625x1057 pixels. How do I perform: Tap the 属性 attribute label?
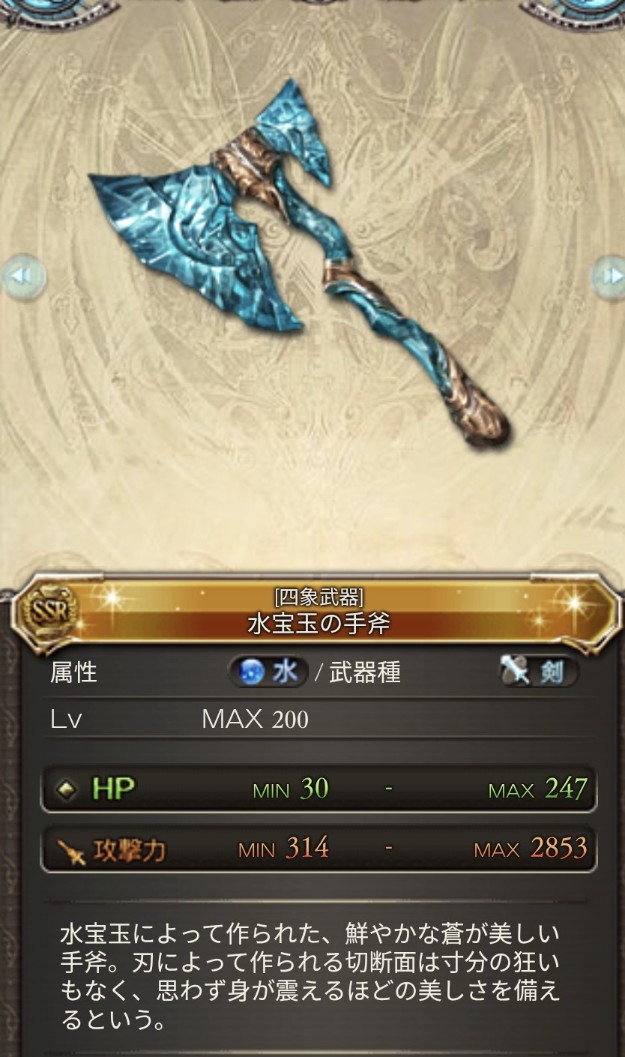[x=73, y=672]
